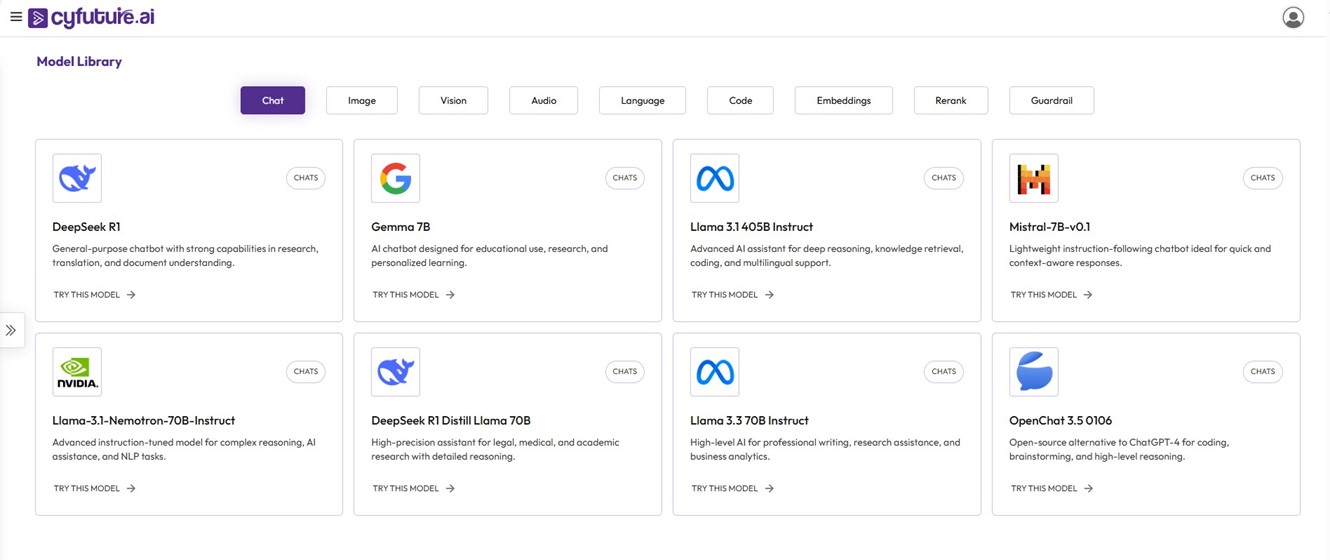
Task: Click the DeepSeek R1 whale logo icon
Action: pos(77,179)
